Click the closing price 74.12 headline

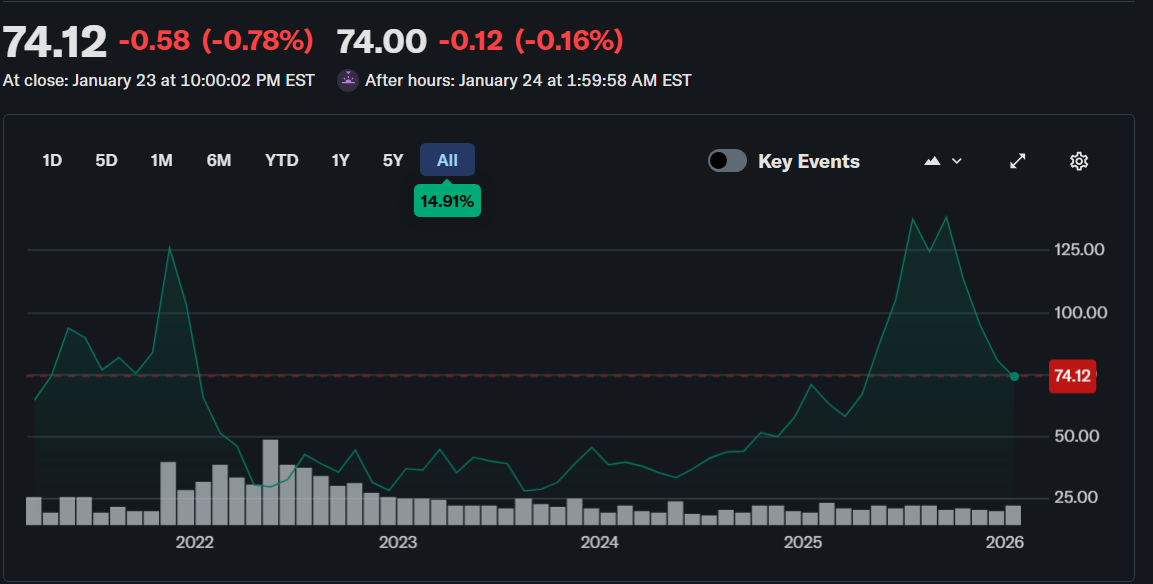click(54, 41)
